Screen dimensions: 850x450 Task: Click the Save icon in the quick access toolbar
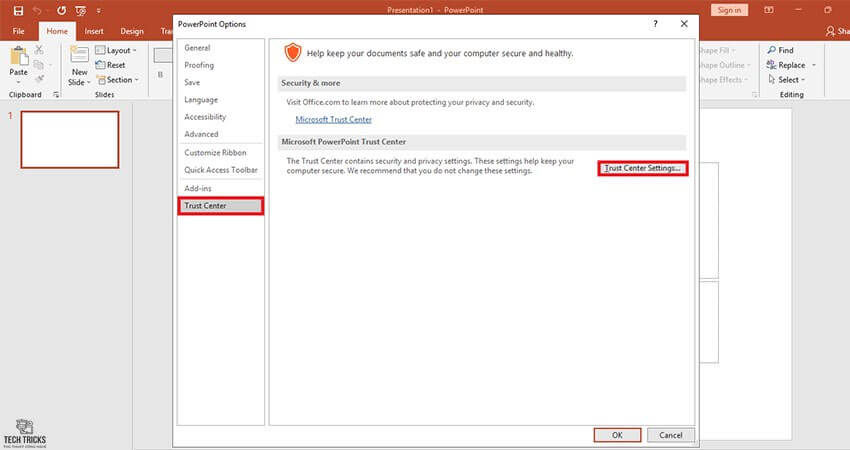18,10
